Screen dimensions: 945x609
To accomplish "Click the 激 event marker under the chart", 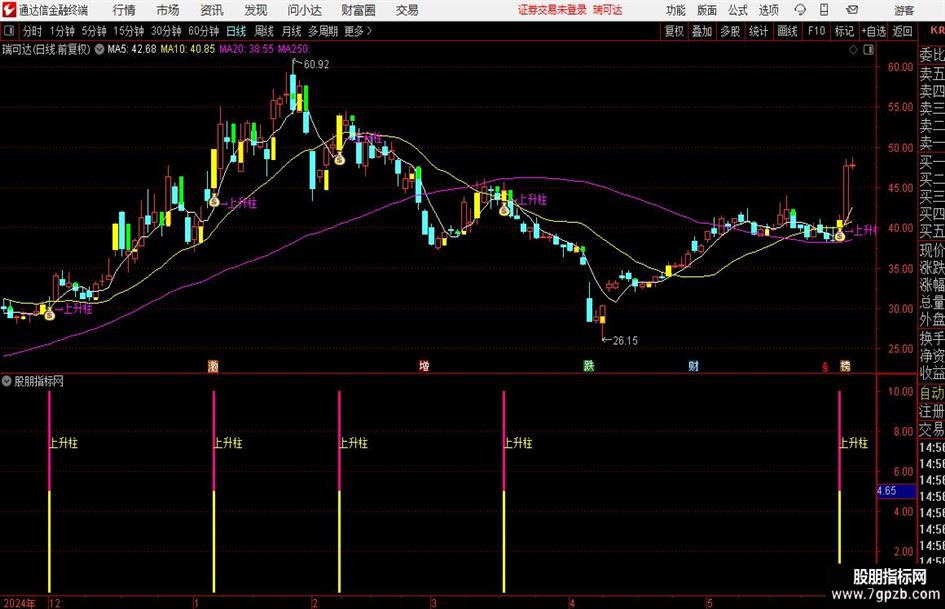I will (x=213, y=366).
